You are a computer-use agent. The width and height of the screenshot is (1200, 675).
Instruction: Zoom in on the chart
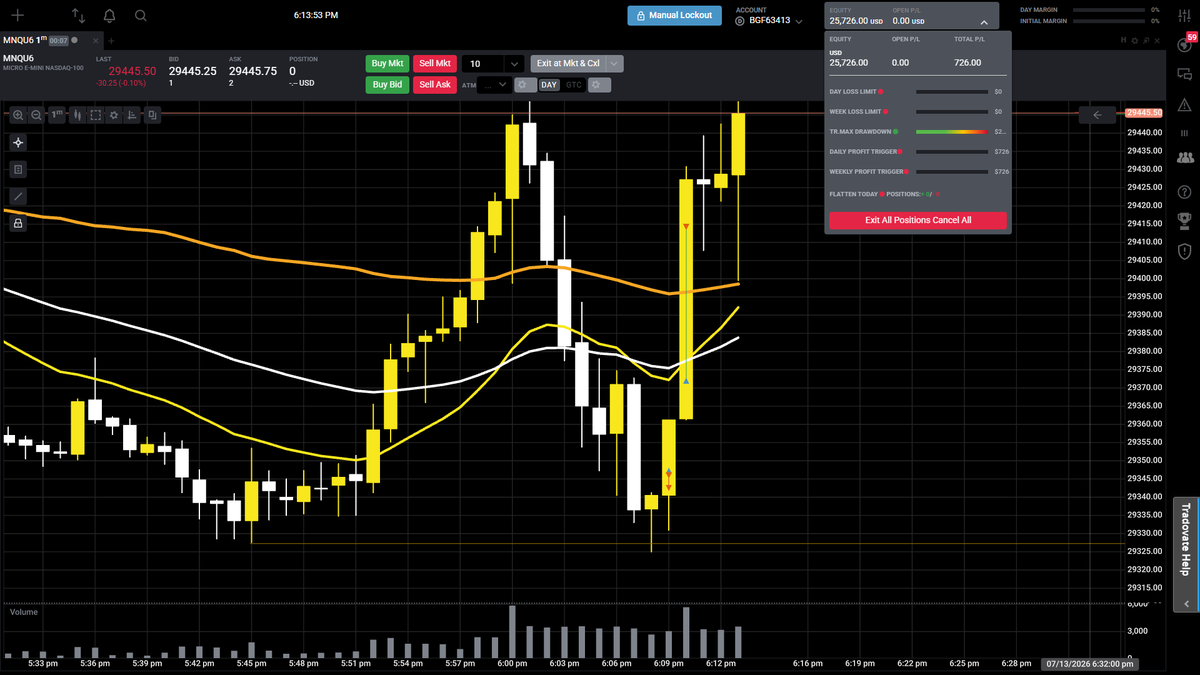(18, 115)
